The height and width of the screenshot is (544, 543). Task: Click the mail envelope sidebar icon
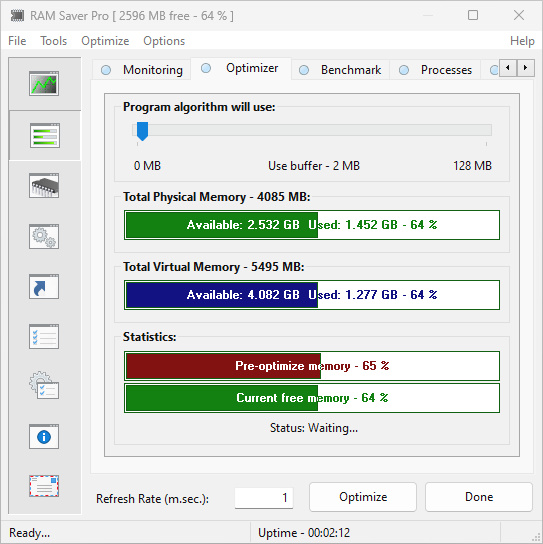[x=44, y=486]
